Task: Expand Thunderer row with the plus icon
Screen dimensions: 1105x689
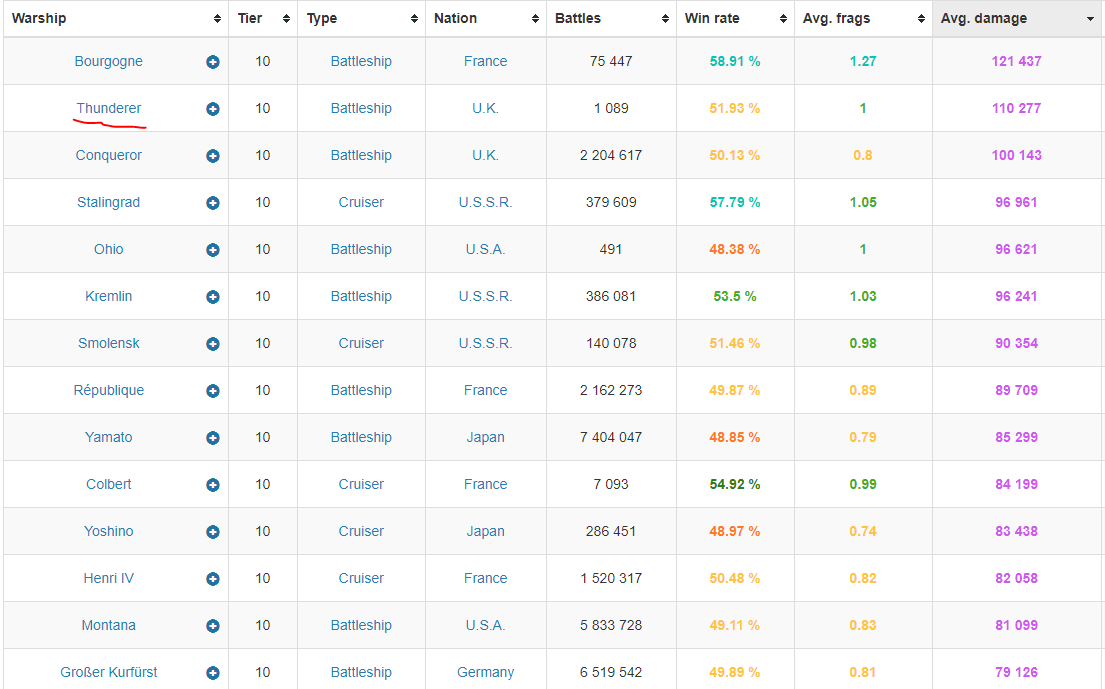Action: pos(212,109)
